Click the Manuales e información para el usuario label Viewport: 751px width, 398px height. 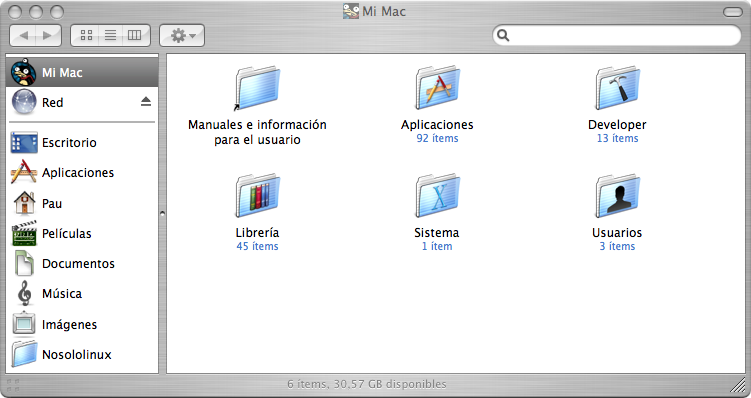click(x=257, y=132)
